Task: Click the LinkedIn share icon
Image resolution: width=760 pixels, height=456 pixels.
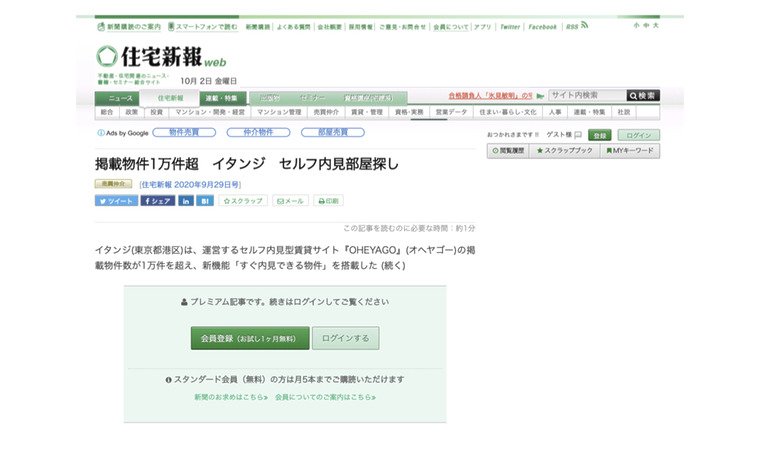Action: click(x=186, y=201)
